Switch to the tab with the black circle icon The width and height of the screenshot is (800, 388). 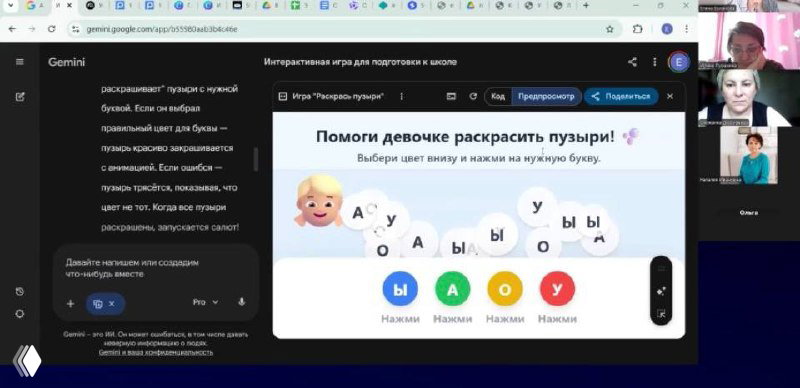tap(90, 6)
